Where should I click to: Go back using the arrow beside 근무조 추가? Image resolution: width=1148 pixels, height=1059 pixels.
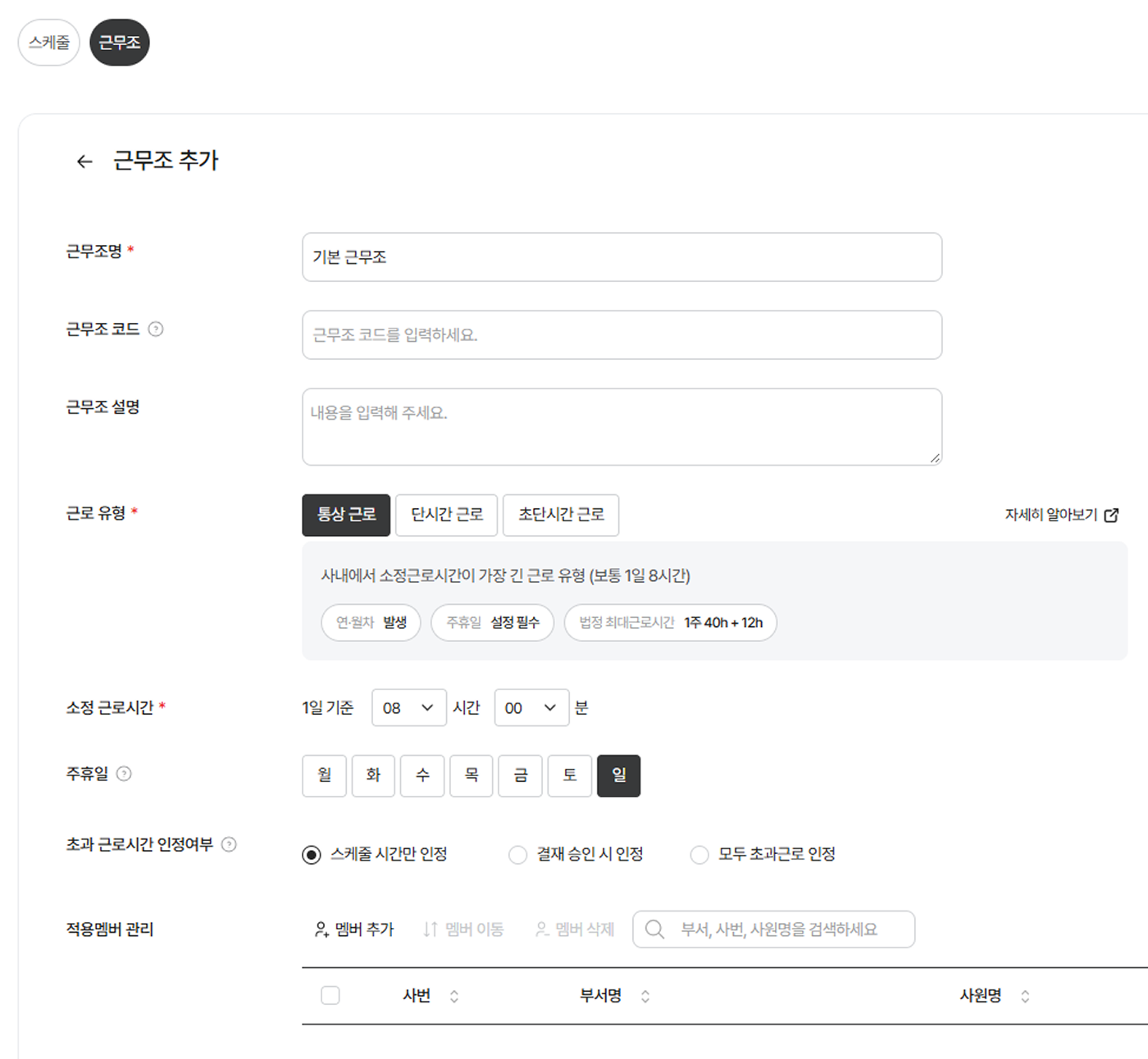pos(84,161)
